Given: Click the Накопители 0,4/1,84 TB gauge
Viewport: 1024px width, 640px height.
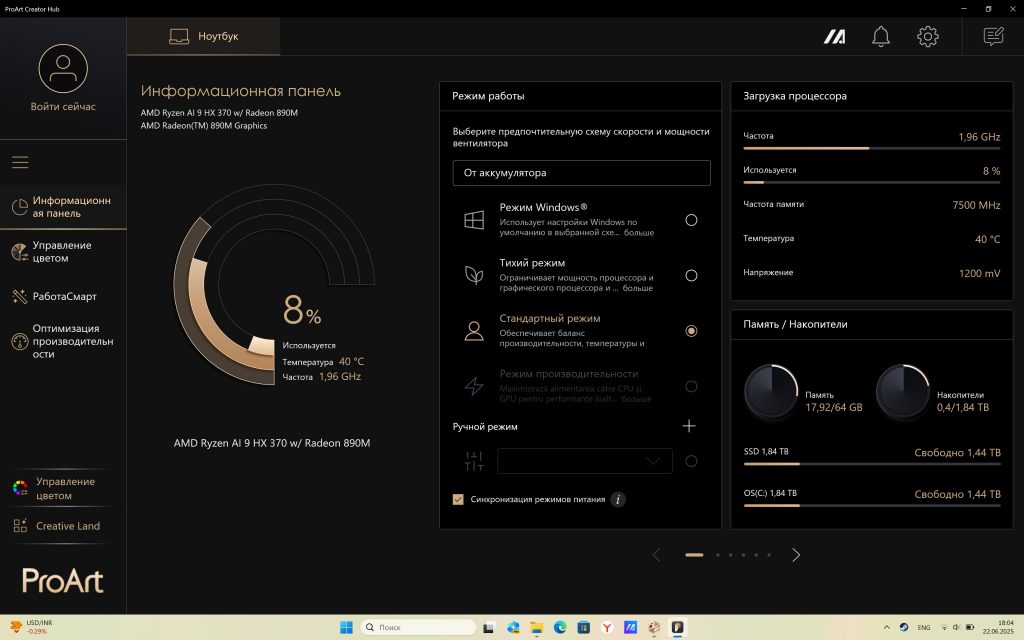Looking at the screenshot, I should coord(903,391).
